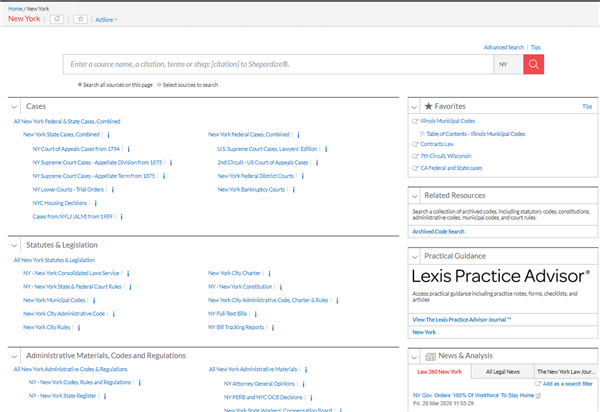Open NY - New York Constitution link

(x=240, y=287)
